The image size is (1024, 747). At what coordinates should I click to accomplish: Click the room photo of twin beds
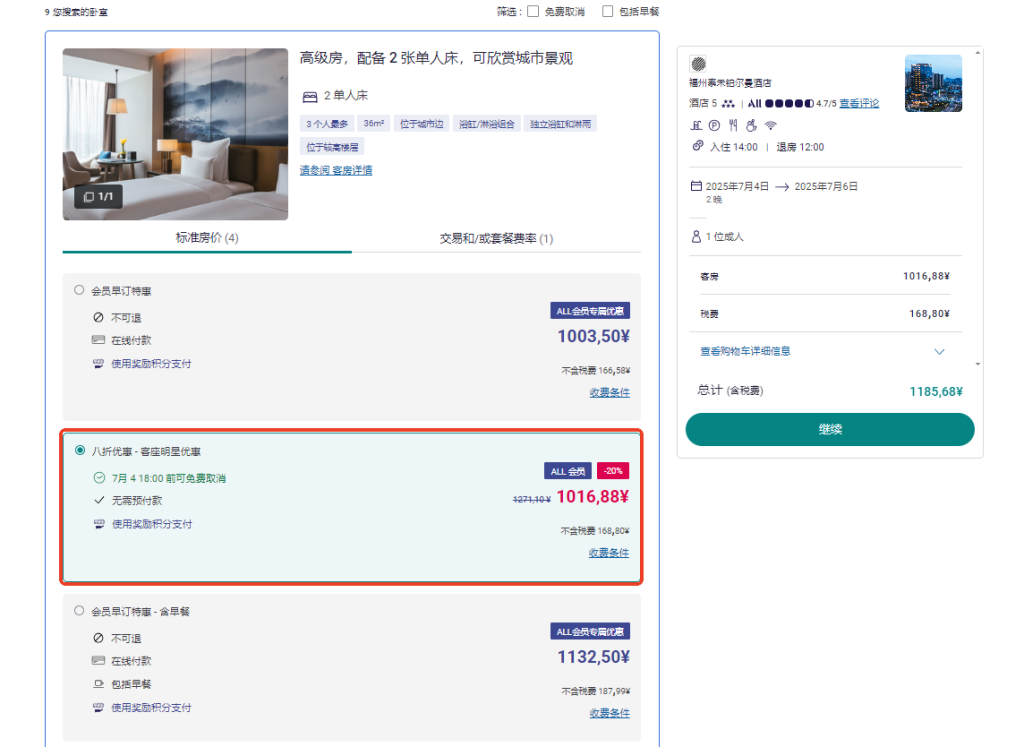175,134
